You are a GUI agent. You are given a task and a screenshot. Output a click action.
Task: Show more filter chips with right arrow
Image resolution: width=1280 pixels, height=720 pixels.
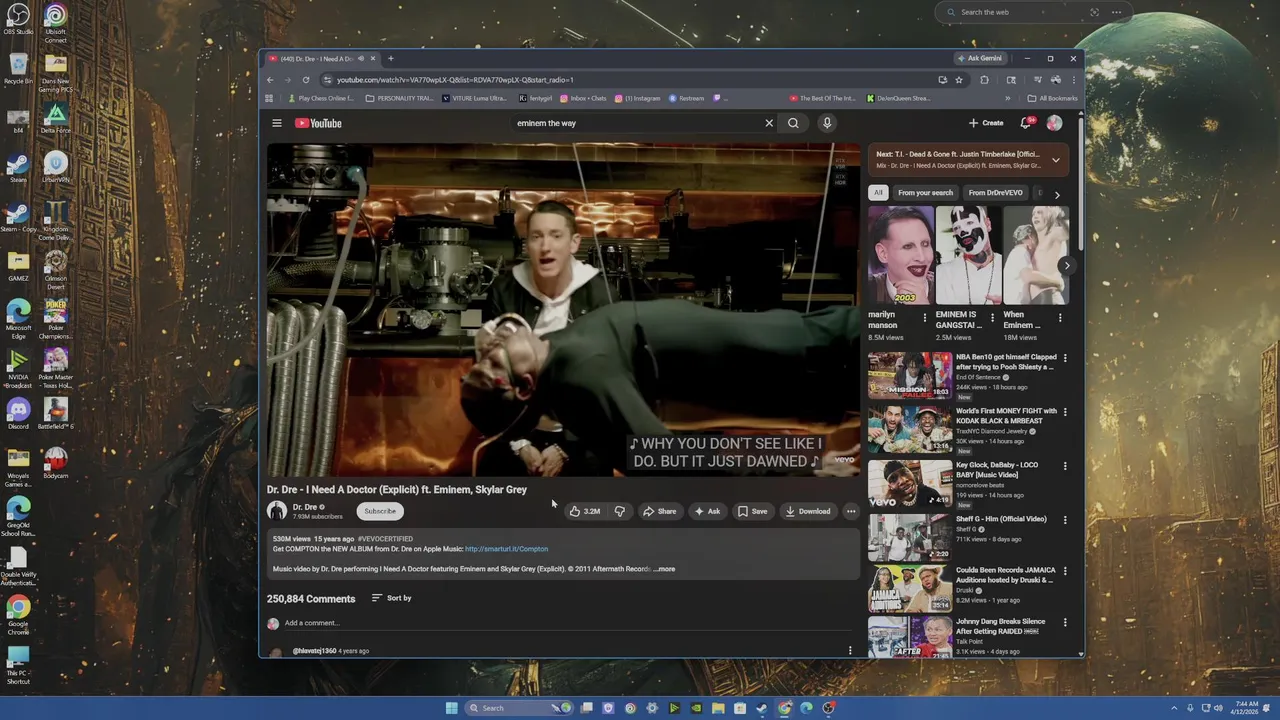pos(1057,194)
